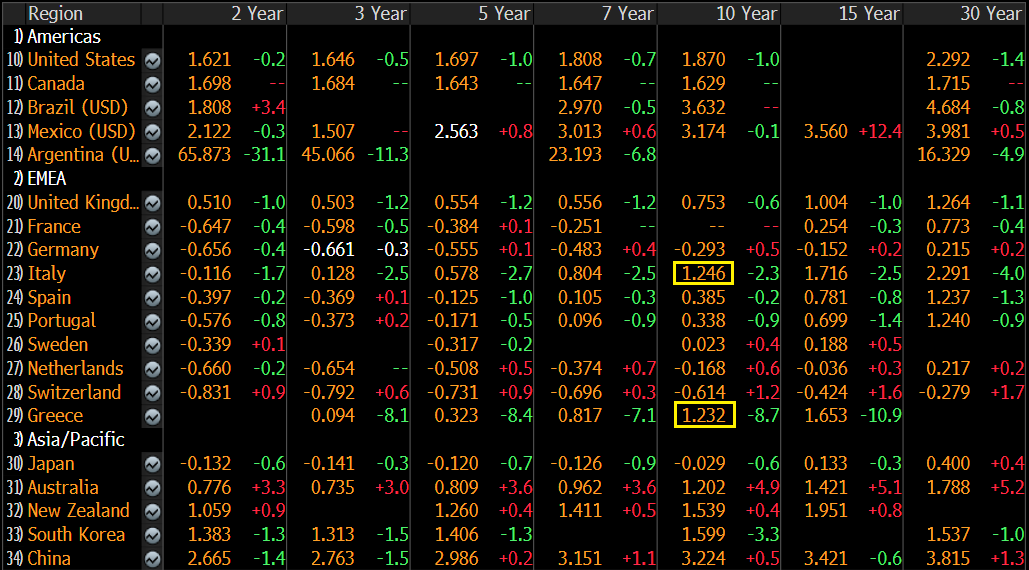This screenshot has width=1029, height=570.
Task: Click United Kingdom 15 Year yield 1.004
Action: click(x=826, y=203)
